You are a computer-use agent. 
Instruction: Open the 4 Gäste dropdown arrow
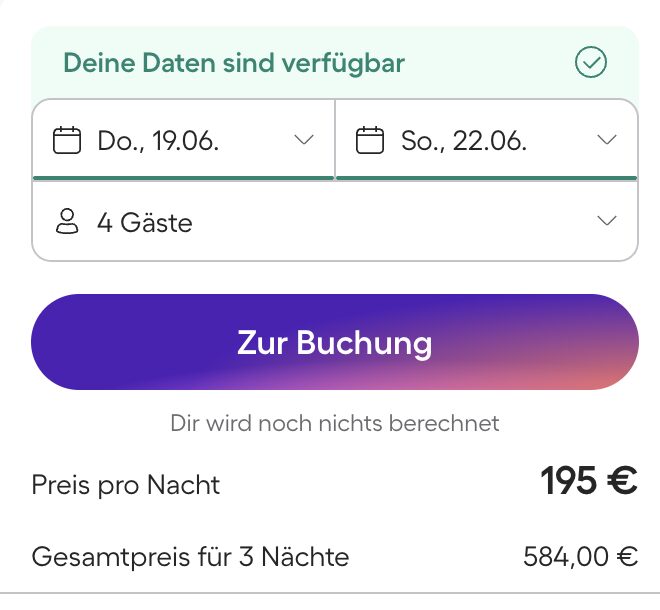pyautogui.click(x=607, y=222)
